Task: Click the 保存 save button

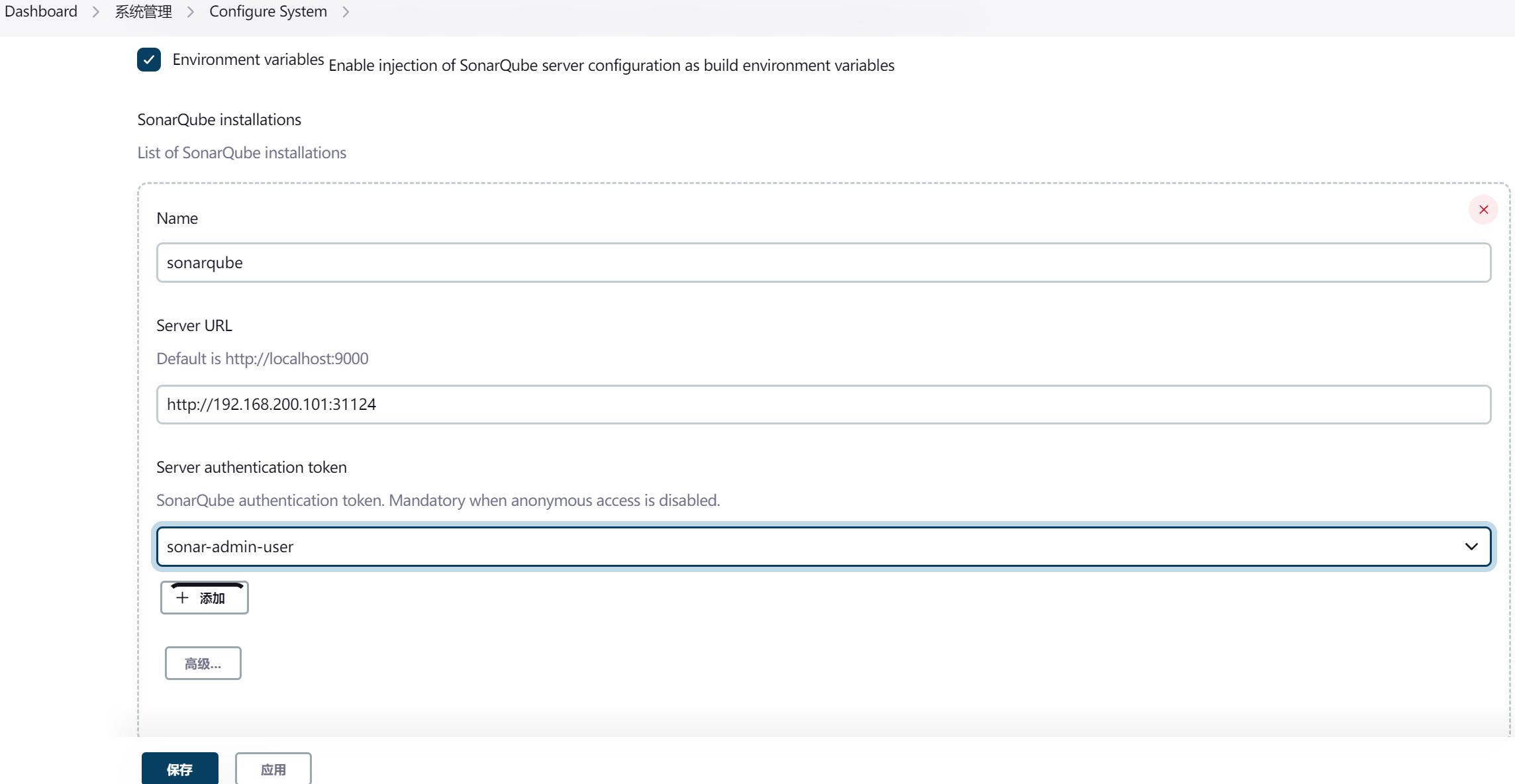Action: (x=180, y=769)
